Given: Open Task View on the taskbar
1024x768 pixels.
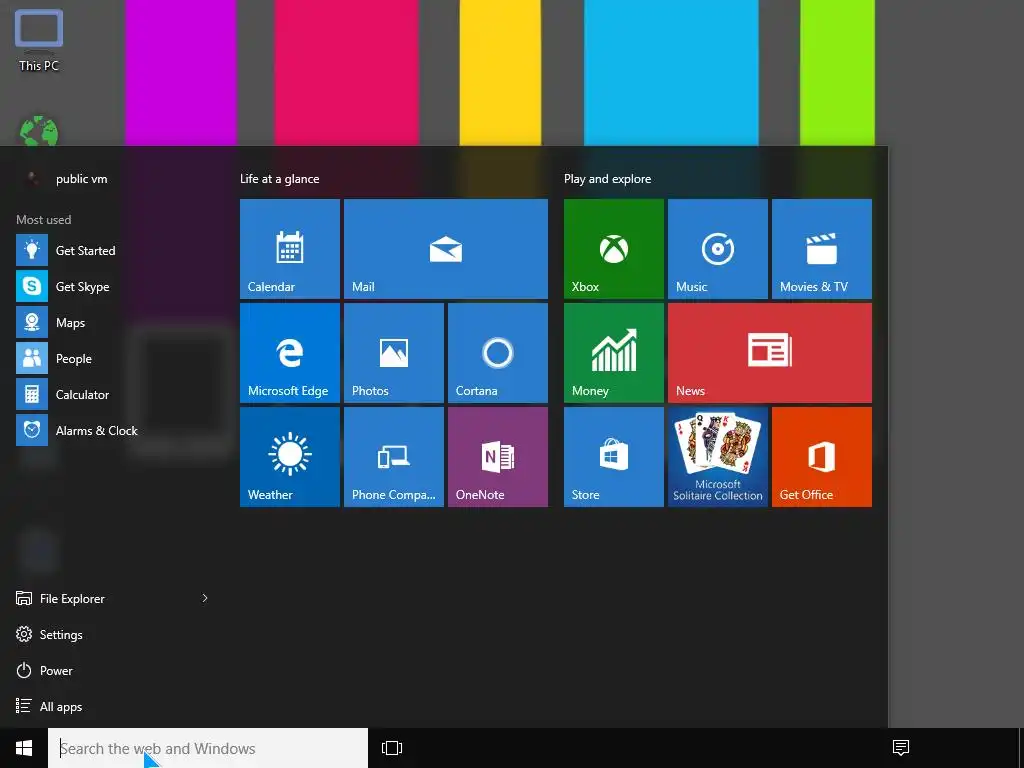Looking at the screenshot, I should point(392,748).
